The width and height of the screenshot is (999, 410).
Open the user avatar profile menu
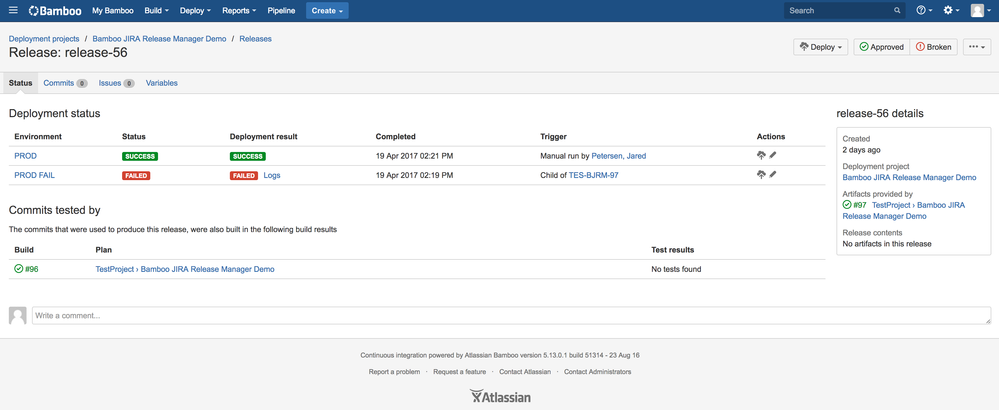tap(981, 10)
